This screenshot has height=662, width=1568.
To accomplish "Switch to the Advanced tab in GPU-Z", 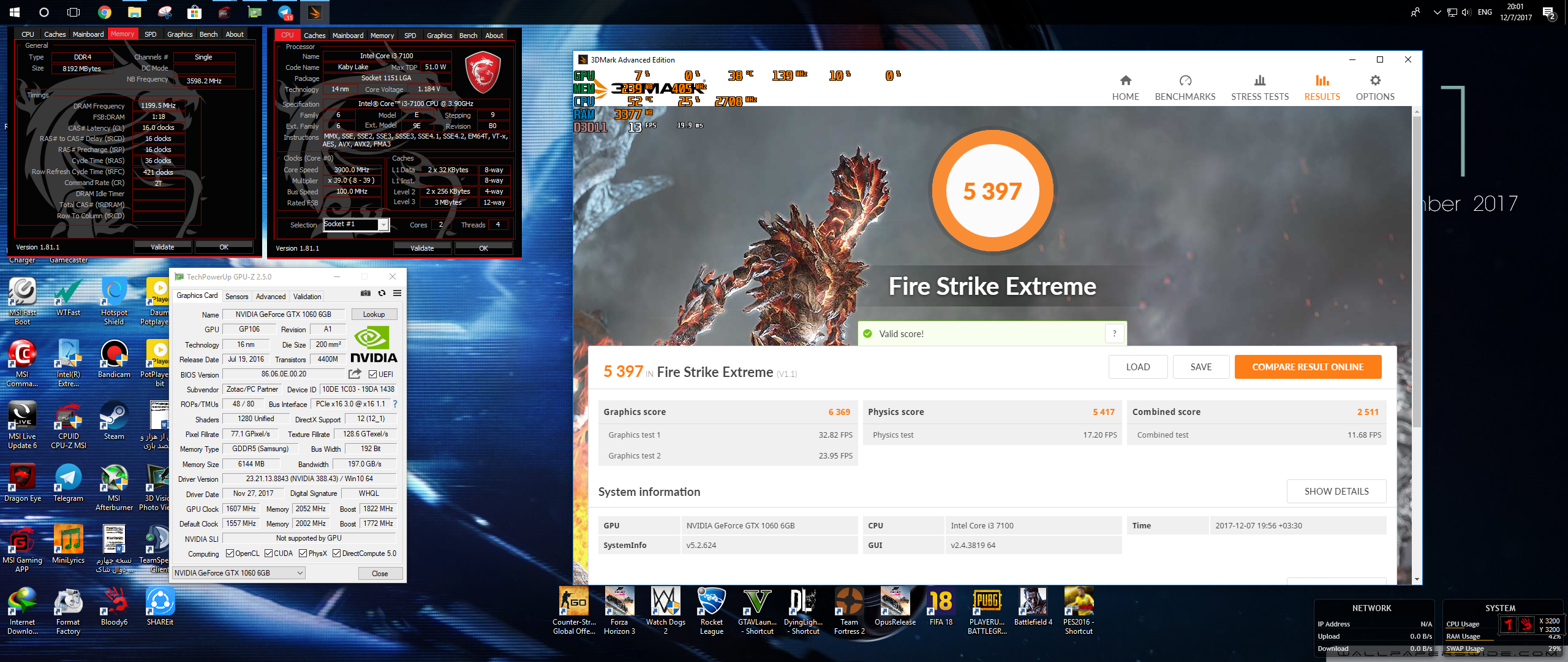I will 271,297.
